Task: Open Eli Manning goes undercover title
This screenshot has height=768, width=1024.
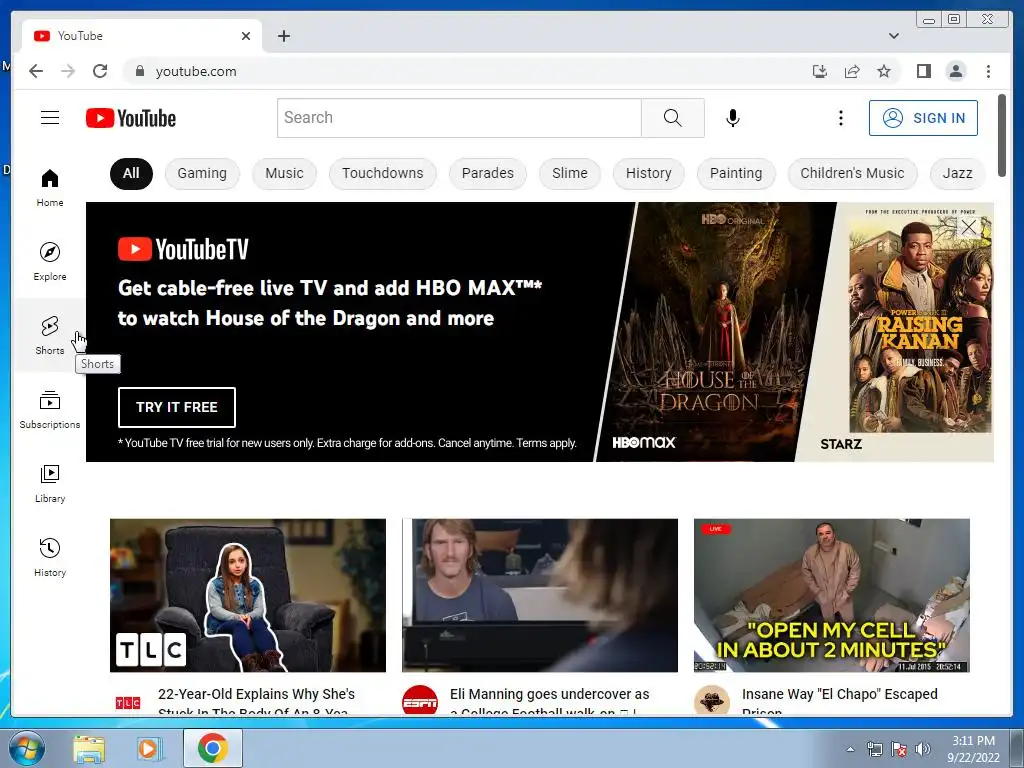Action: point(549,701)
